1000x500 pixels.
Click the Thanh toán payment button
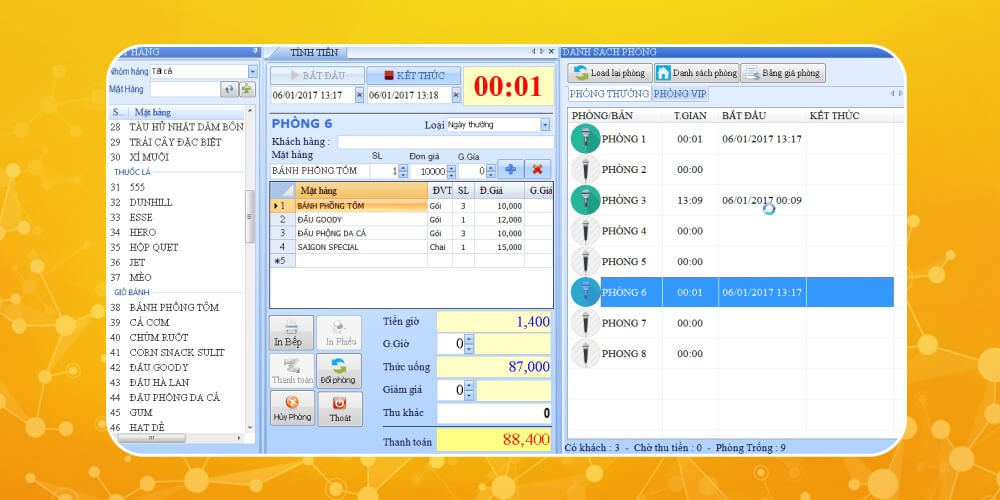pyautogui.click(x=291, y=371)
